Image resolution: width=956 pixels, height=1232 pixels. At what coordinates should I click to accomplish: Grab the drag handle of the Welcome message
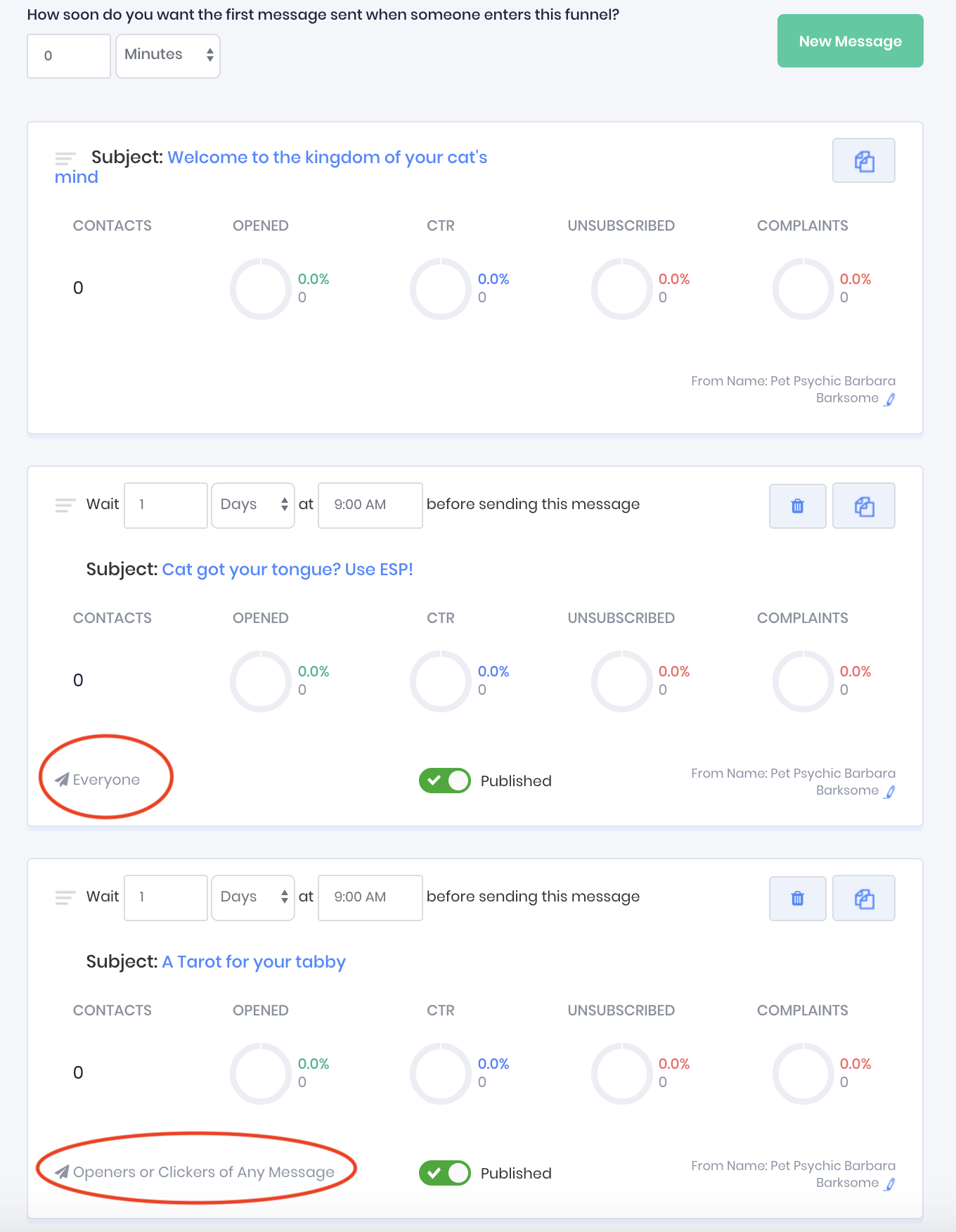65,158
